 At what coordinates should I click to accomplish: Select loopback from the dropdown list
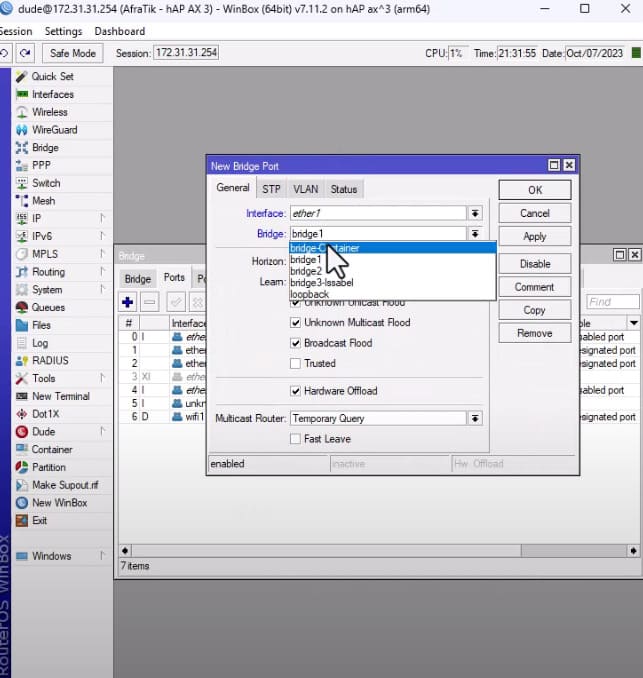coord(392,294)
